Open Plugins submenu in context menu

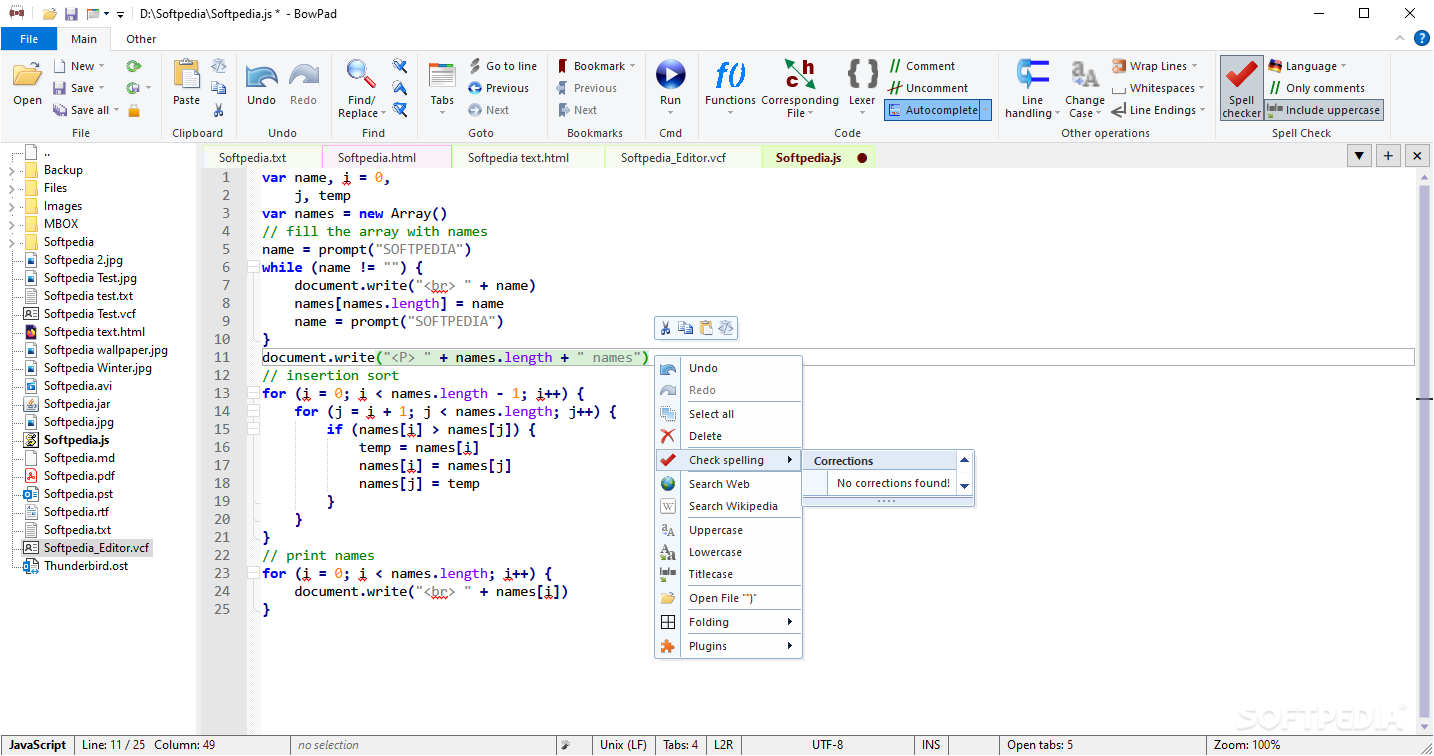pyautogui.click(x=728, y=646)
